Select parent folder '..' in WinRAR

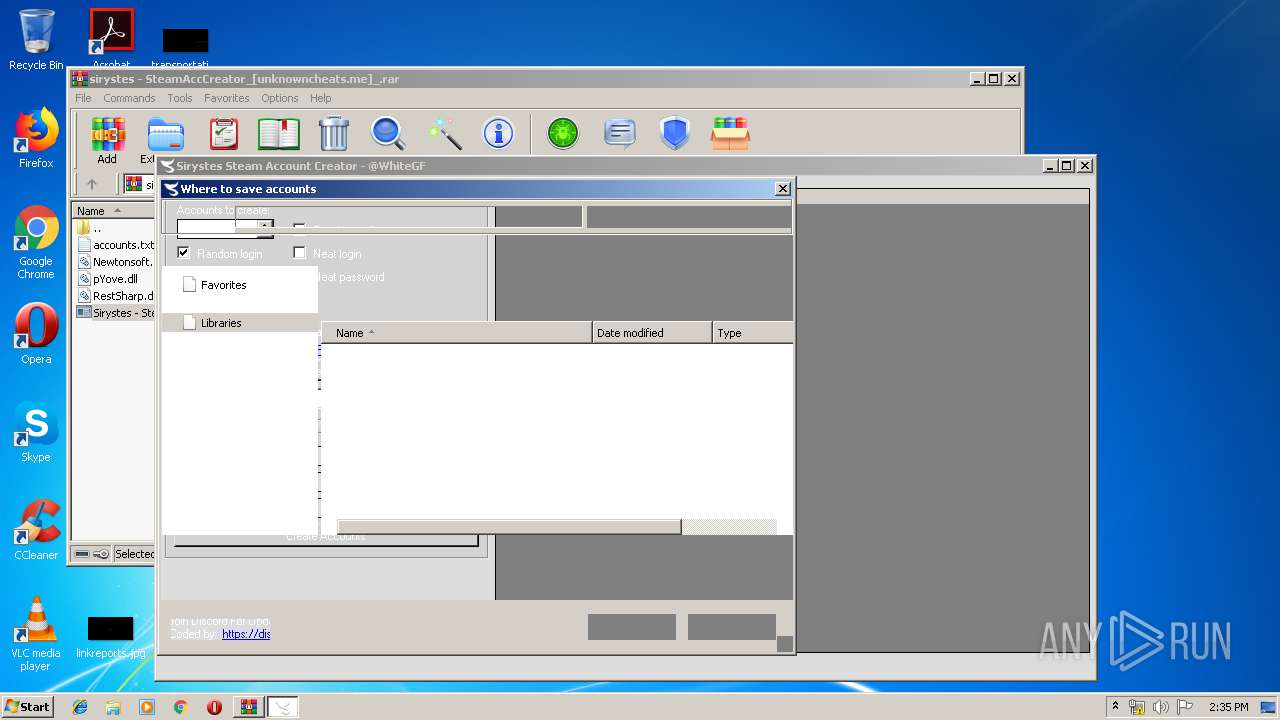[x=90, y=228]
